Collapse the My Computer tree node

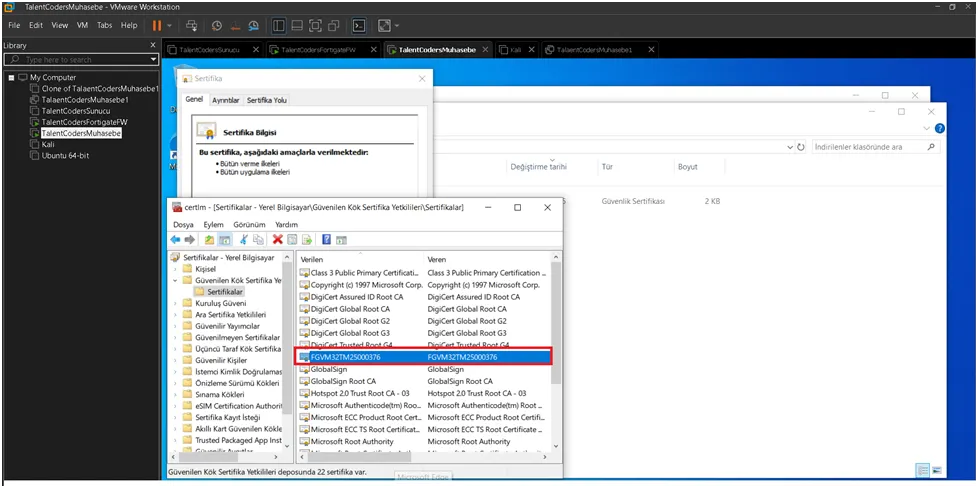coord(11,77)
